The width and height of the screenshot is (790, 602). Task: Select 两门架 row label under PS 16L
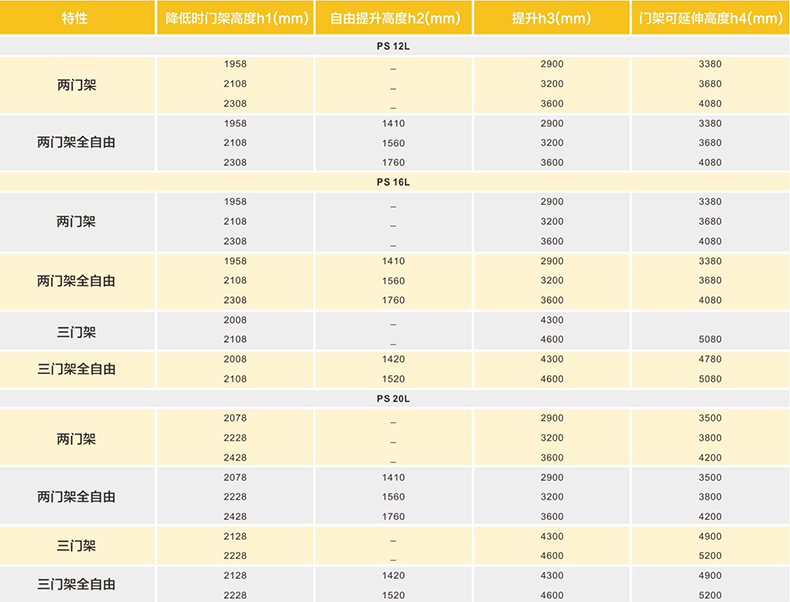tap(76, 222)
